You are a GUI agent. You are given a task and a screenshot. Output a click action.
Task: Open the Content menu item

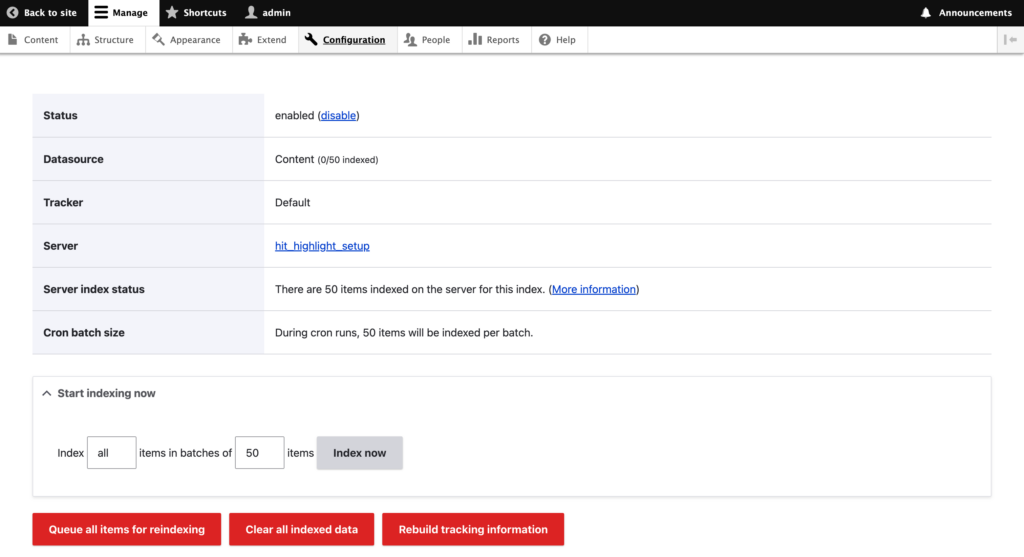tap(41, 40)
